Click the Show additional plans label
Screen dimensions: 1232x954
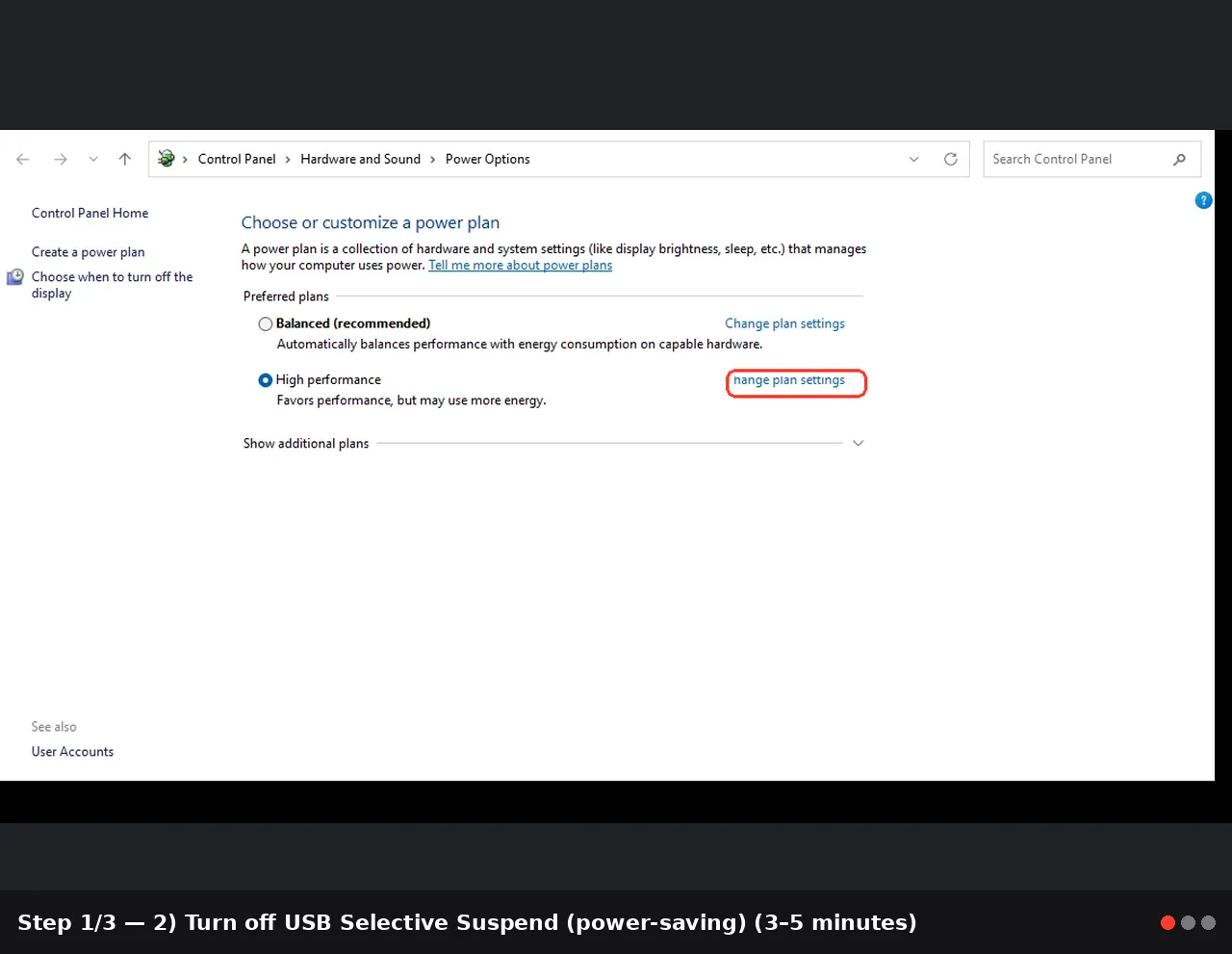pyautogui.click(x=306, y=444)
